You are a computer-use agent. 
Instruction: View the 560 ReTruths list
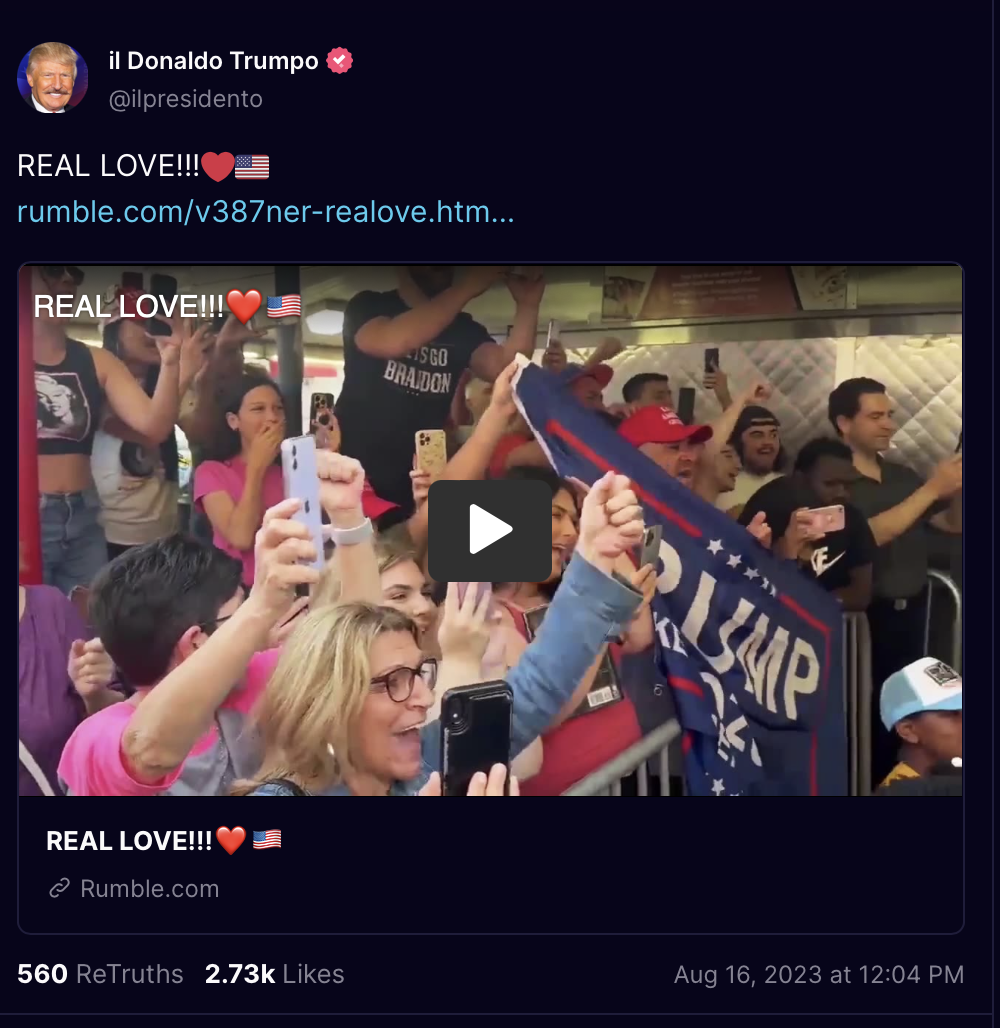[100, 974]
